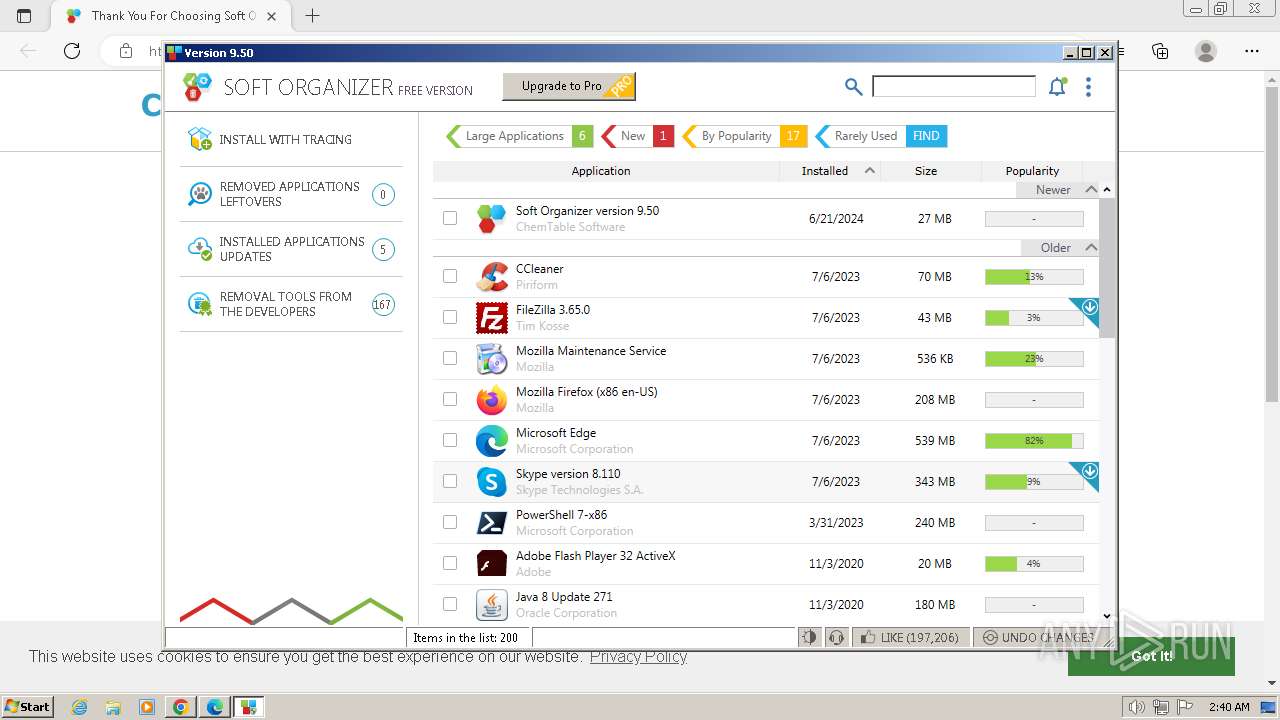This screenshot has height=720, width=1280.
Task: Click the Soft Organizer logo icon
Action: 198,87
